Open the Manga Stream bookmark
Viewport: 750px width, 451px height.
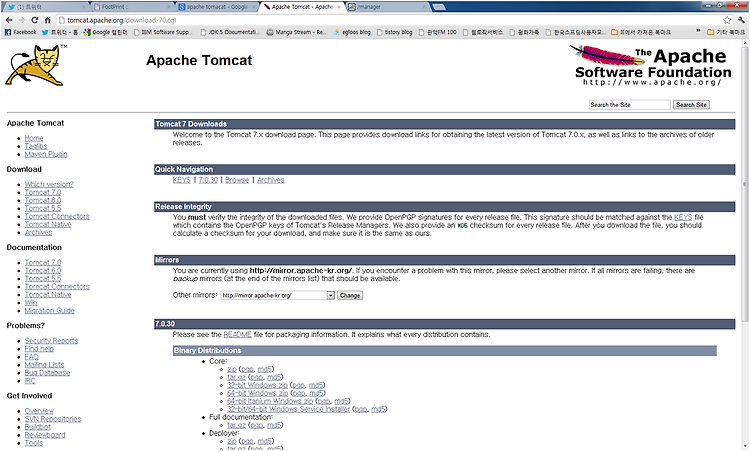tap(297, 32)
